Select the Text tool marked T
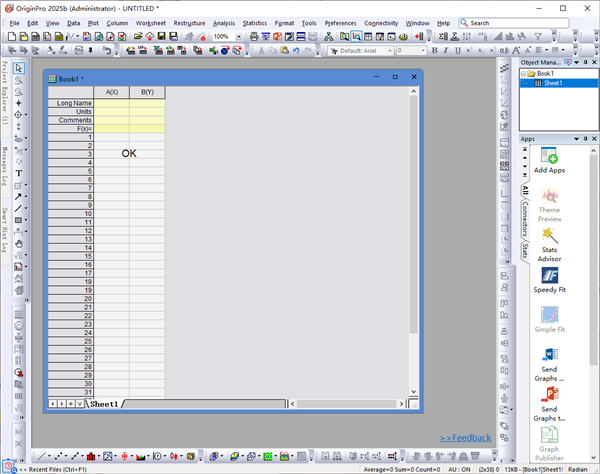 pos(18,173)
